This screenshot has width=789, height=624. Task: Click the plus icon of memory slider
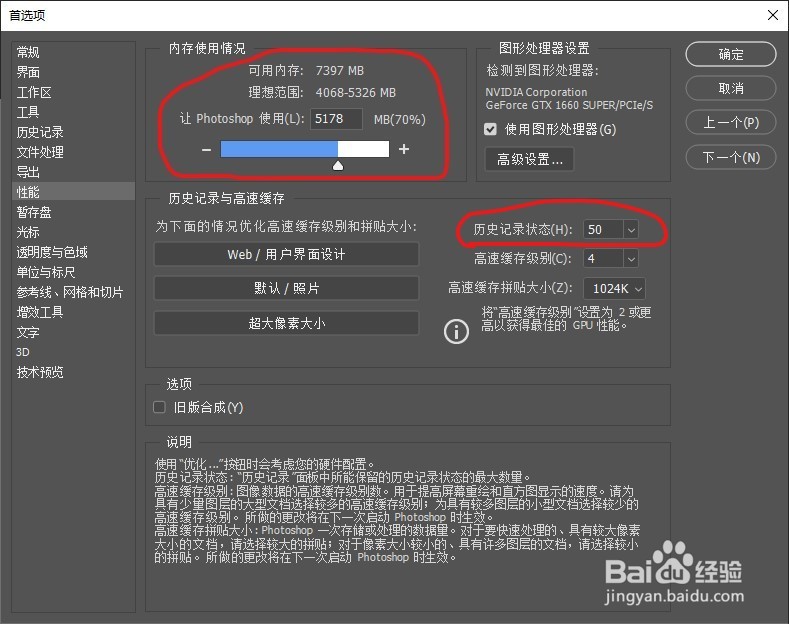click(x=404, y=149)
